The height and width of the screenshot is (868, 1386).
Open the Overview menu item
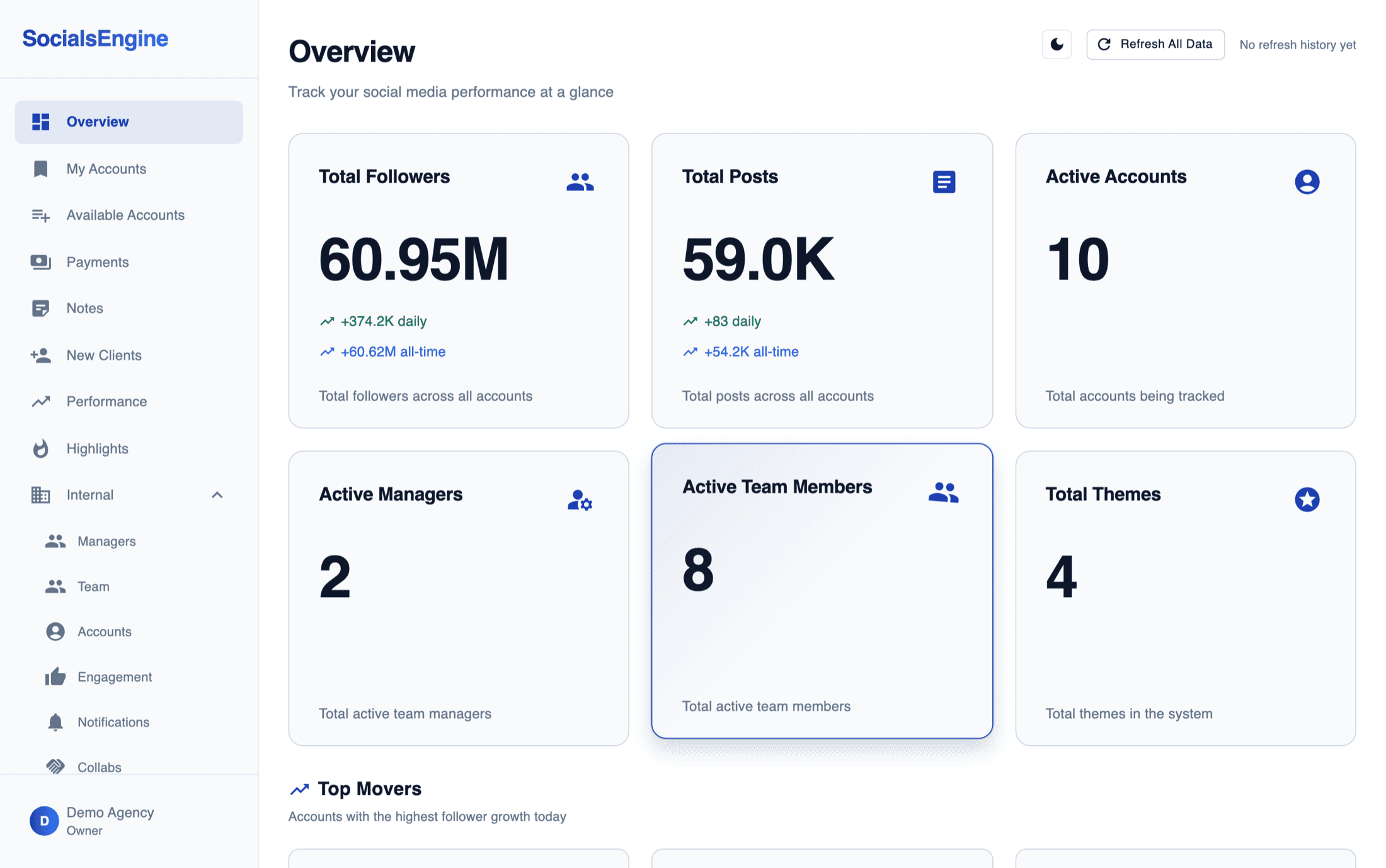(129, 122)
